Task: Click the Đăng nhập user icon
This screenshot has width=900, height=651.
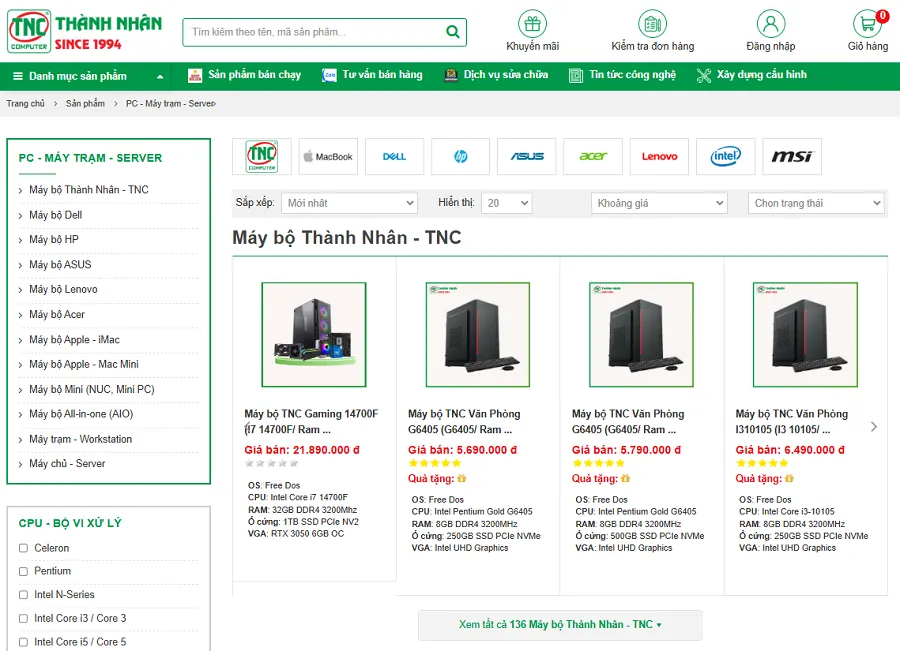Action: [771, 24]
